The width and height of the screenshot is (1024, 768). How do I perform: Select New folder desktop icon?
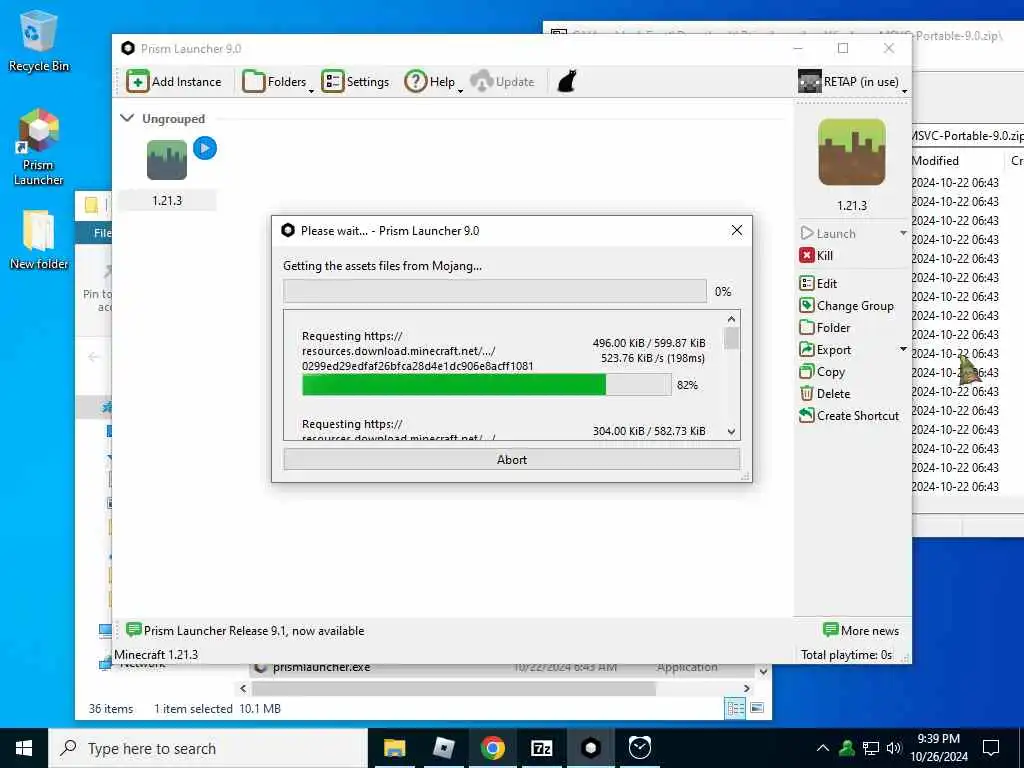pyautogui.click(x=39, y=240)
